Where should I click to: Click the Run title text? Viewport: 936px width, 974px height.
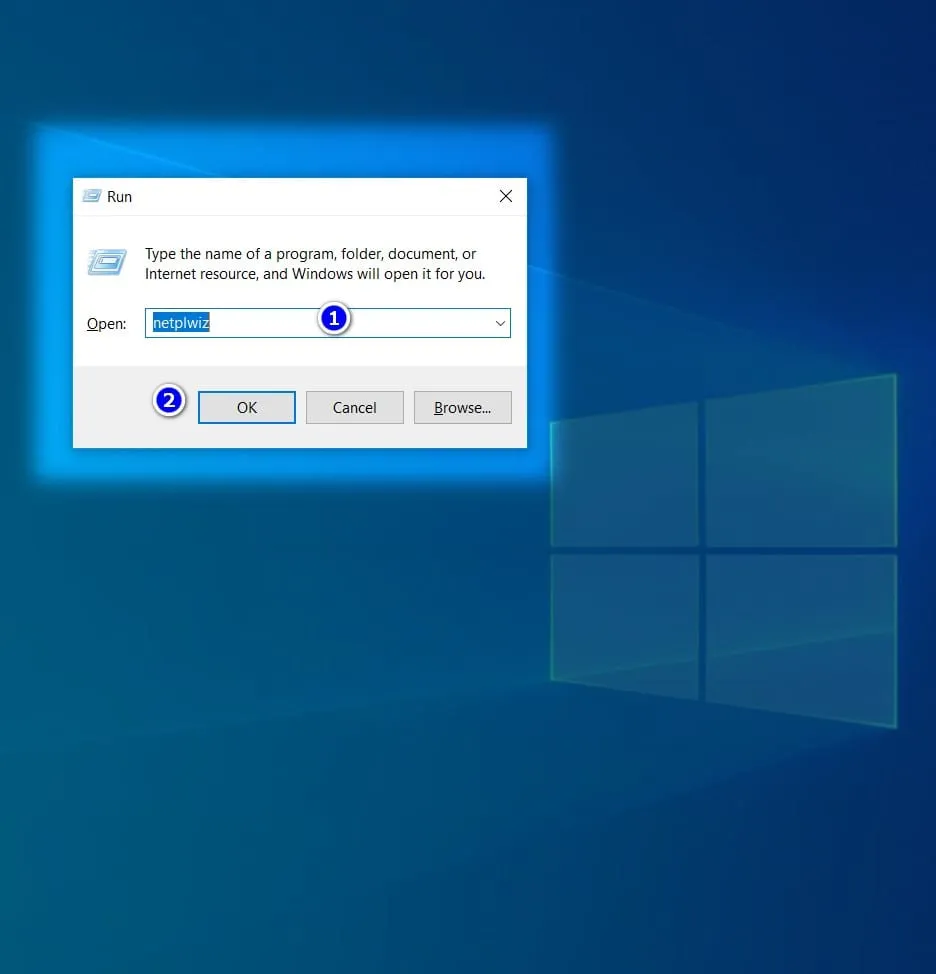tap(120, 197)
